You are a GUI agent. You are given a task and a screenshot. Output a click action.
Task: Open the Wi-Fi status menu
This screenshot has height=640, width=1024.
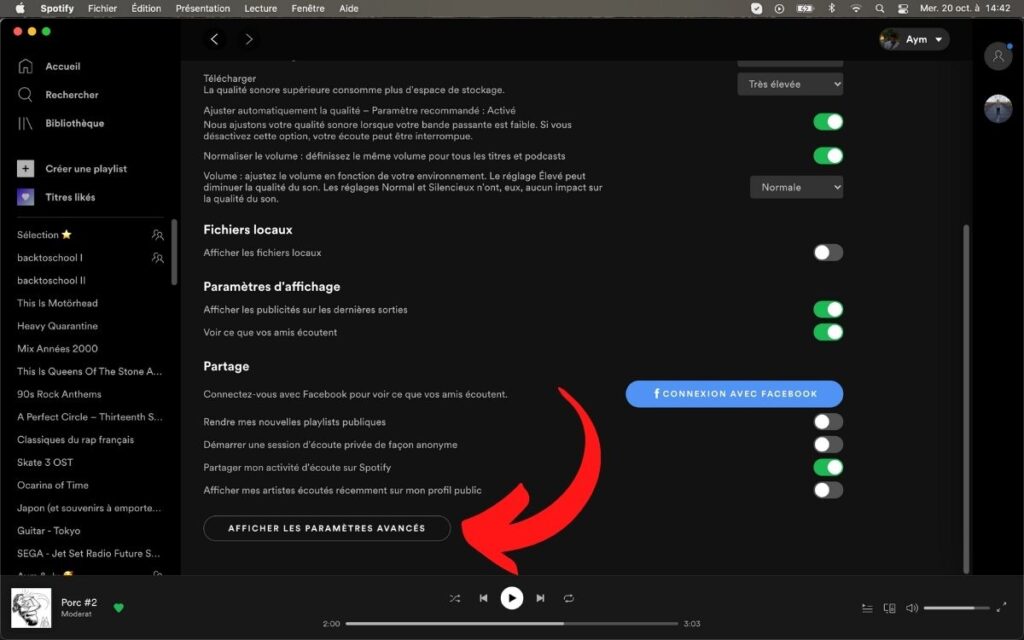coord(856,8)
